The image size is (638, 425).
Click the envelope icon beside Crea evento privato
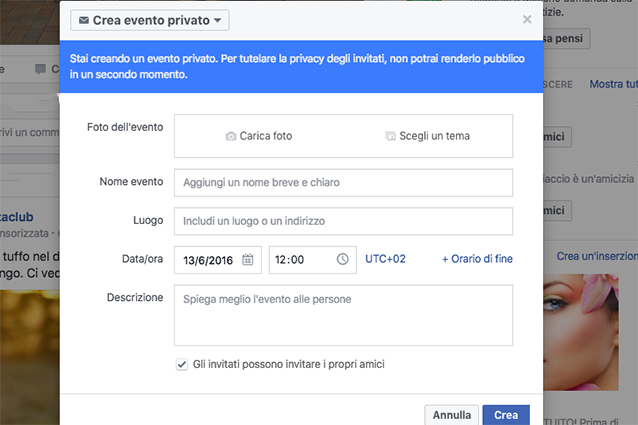[x=83, y=20]
